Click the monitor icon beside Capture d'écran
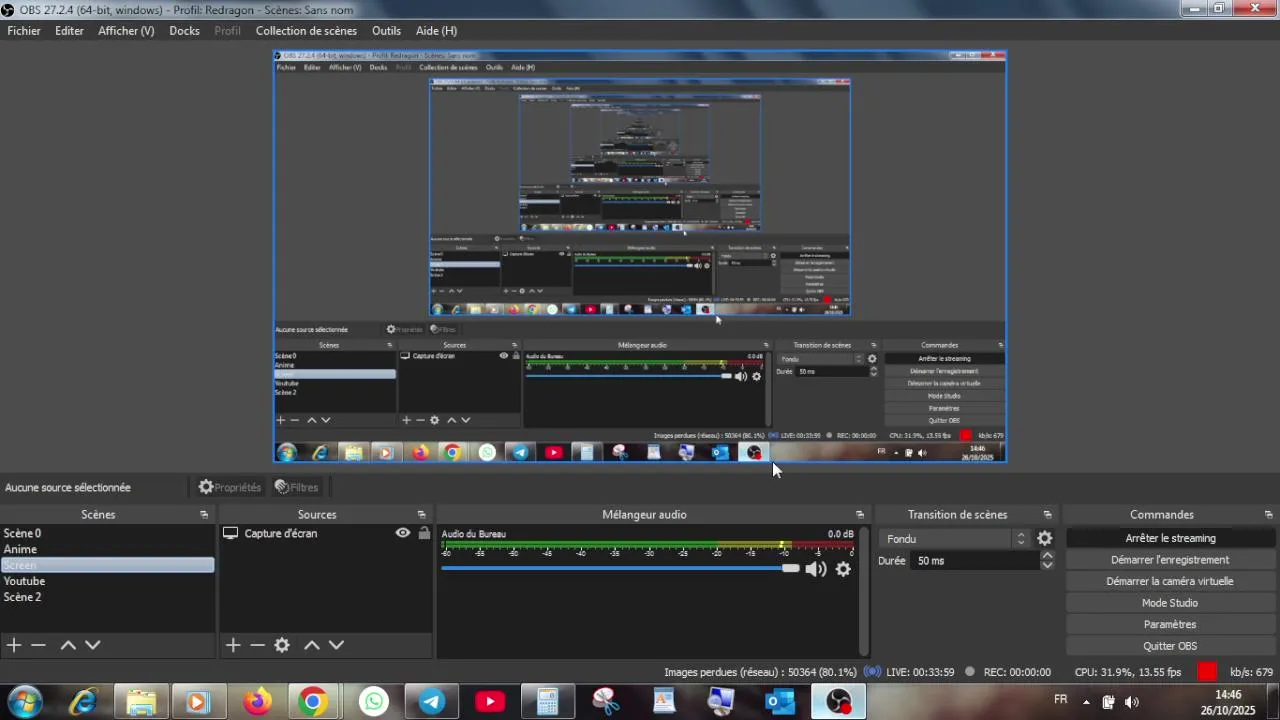Viewport: 1280px width, 720px height. [x=230, y=533]
